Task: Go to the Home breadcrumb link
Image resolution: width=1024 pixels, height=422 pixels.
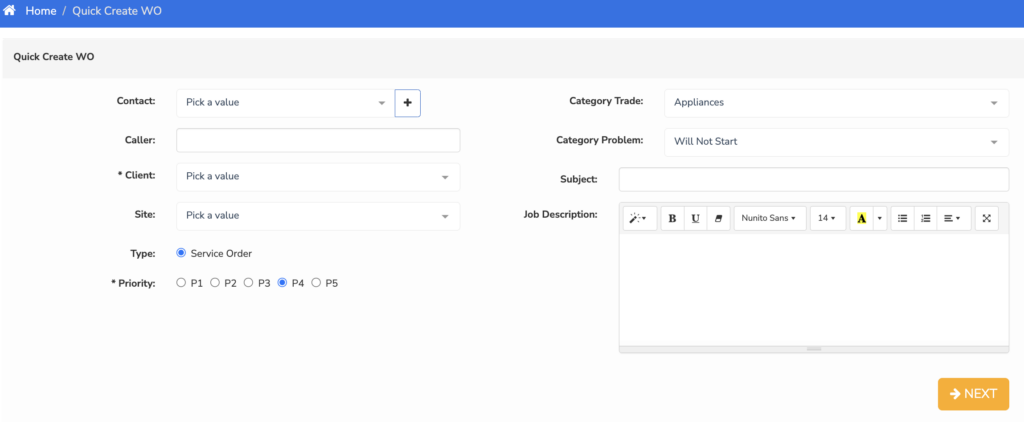Action: tap(40, 11)
